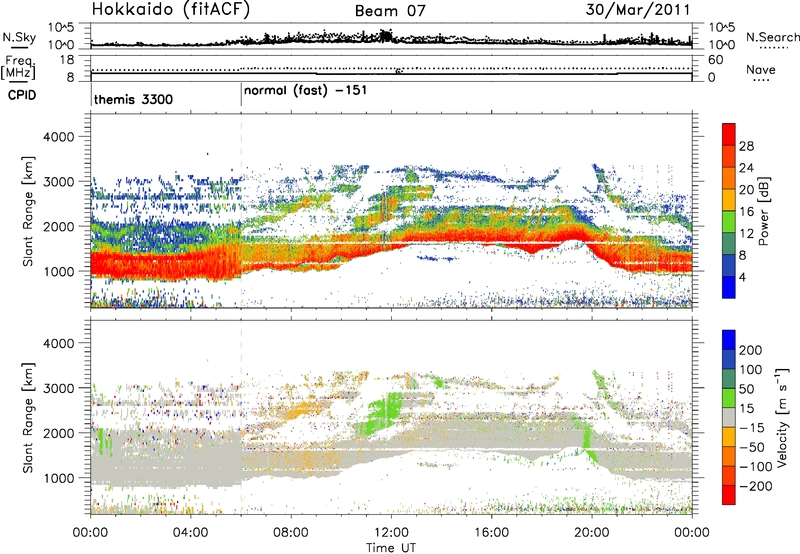This screenshot has width=800, height=554.
Task: Click the dashed CPID change line in power panel
Action: click(x=241, y=210)
